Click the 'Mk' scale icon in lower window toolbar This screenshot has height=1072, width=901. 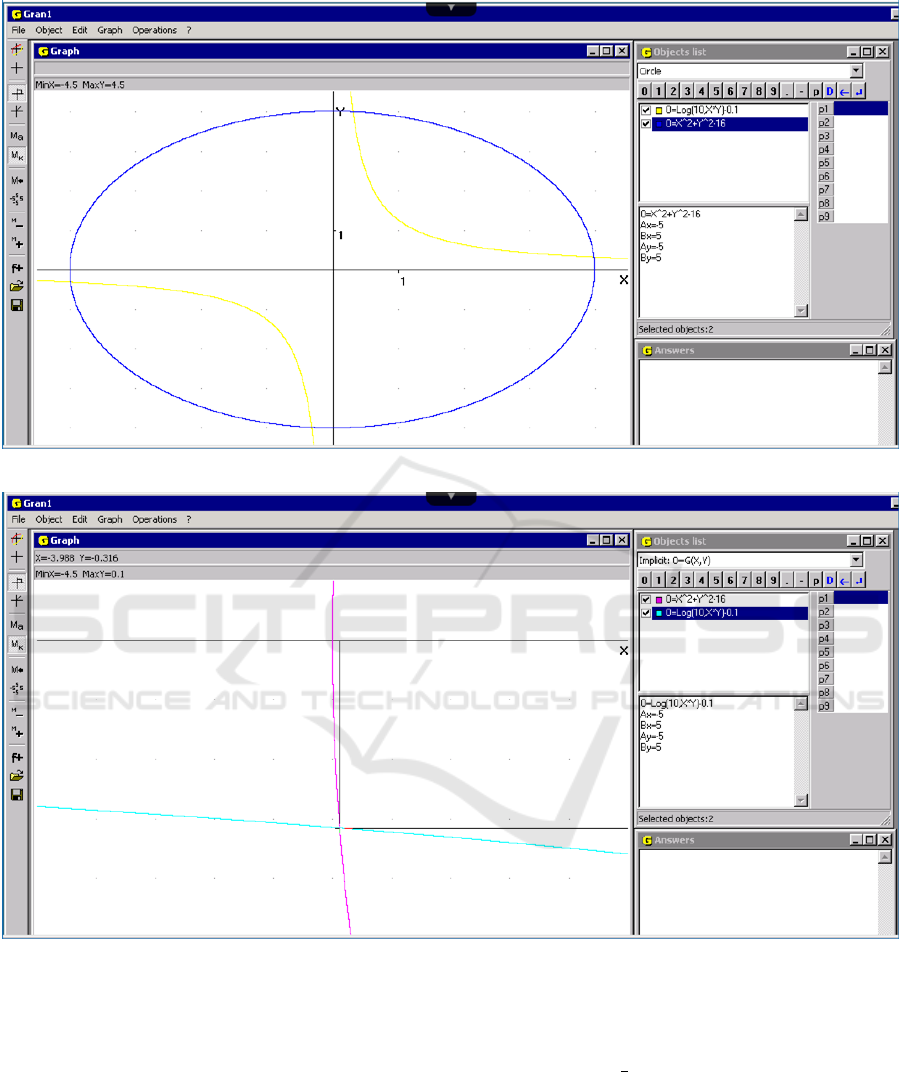coord(17,645)
